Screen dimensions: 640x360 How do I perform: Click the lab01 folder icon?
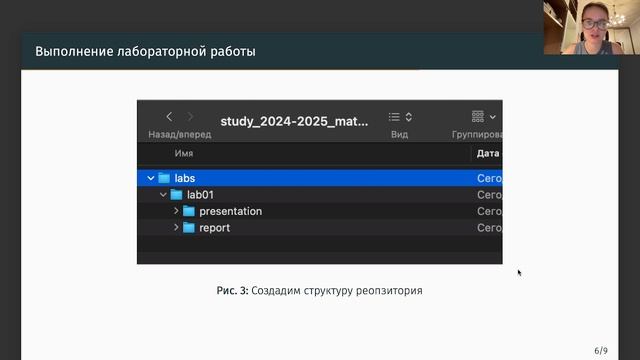pyautogui.click(x=176, y=195)
